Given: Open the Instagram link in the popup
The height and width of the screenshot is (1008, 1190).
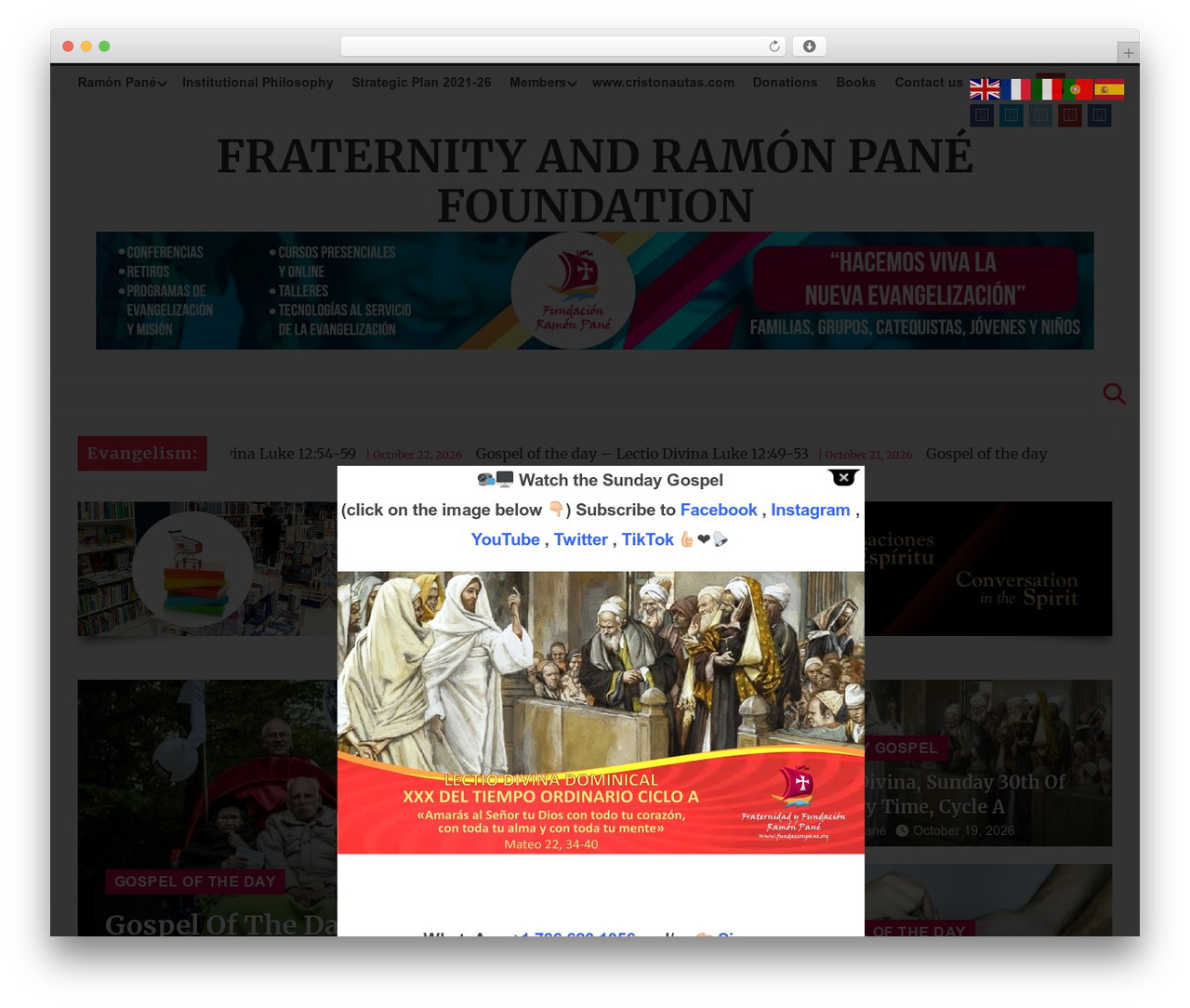Looking at the screenshot, I should (810, 510).
